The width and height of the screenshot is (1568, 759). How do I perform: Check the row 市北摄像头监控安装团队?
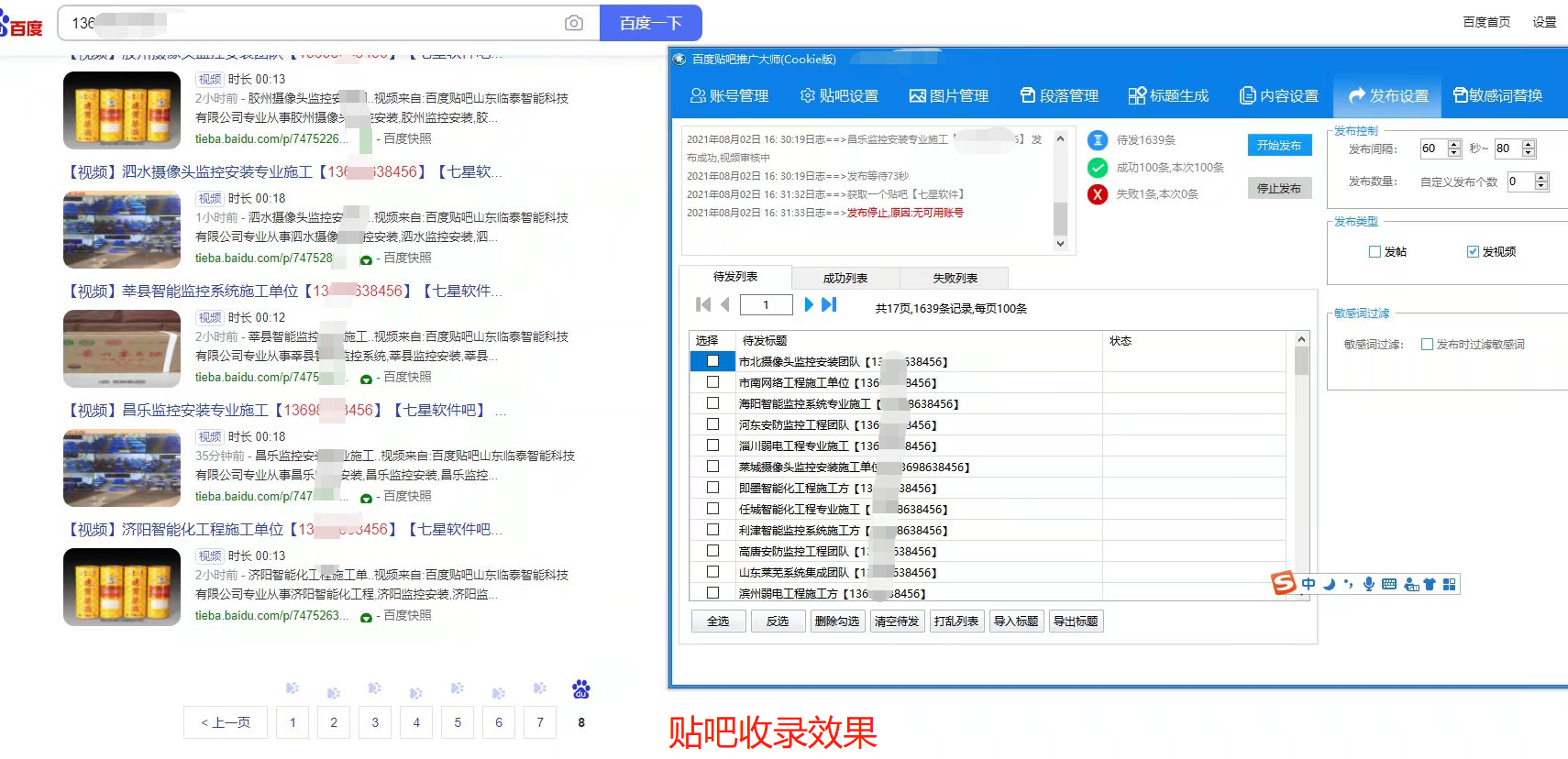tap(712, 361)
